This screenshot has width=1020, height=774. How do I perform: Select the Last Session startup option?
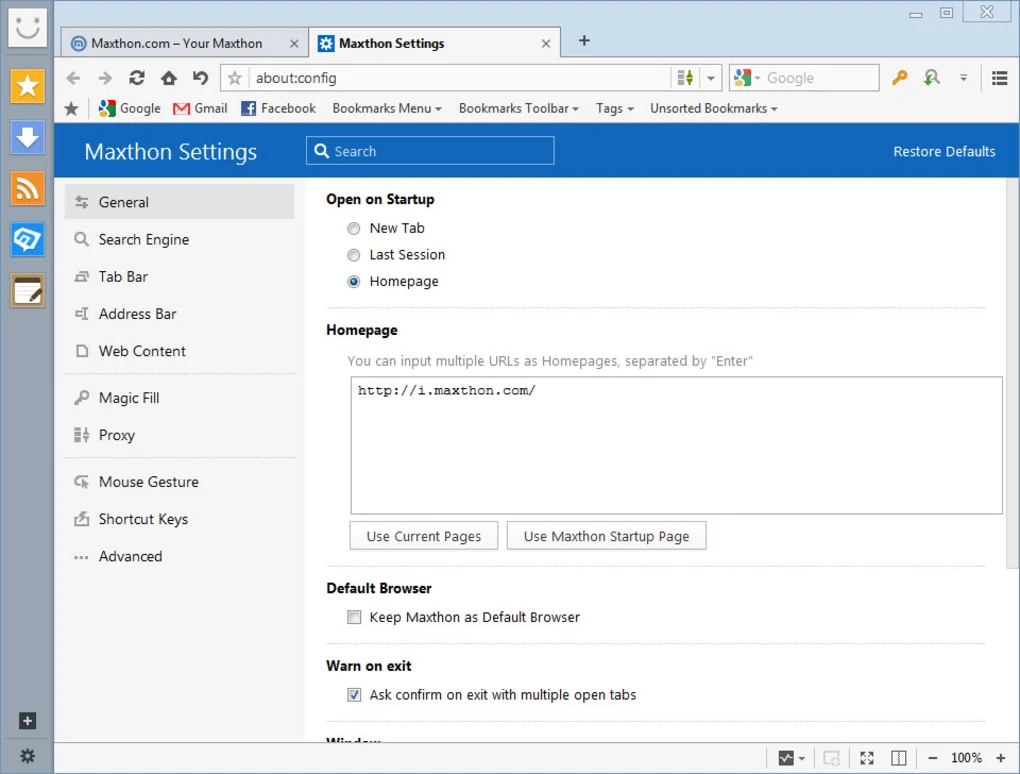tap(353, 254)
